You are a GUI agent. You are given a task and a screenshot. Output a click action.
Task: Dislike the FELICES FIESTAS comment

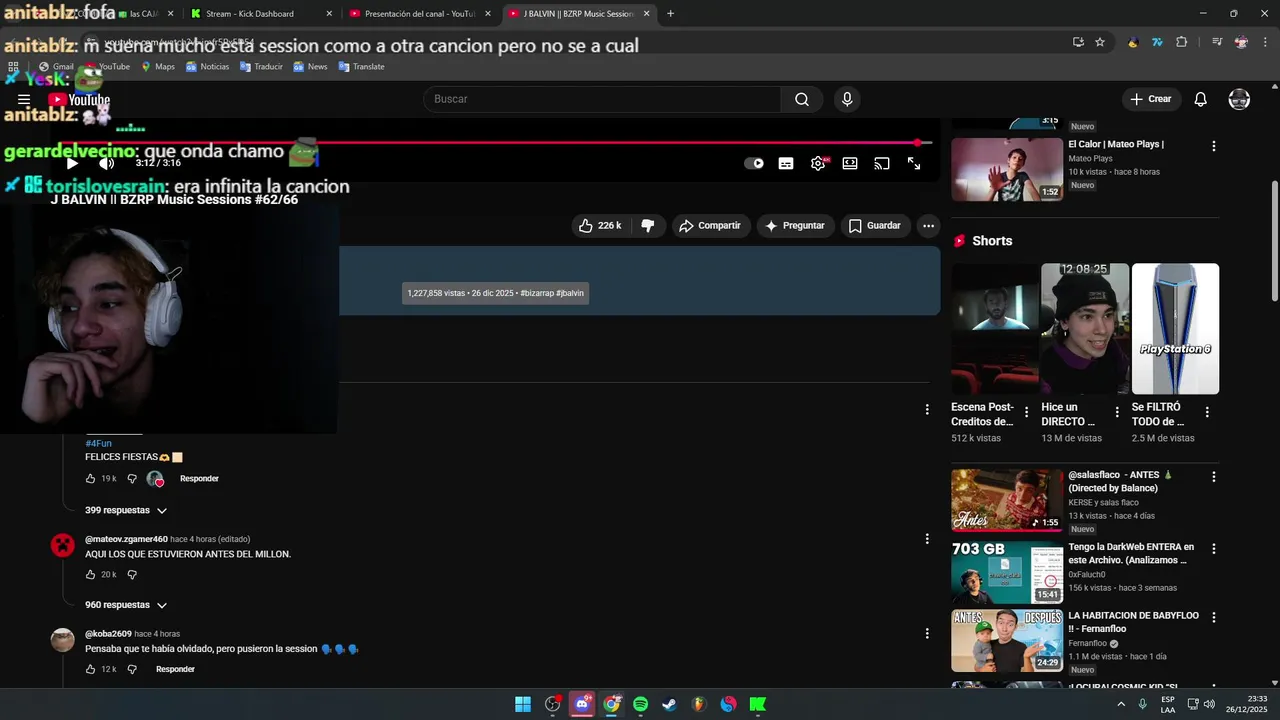tap(131, 479)
